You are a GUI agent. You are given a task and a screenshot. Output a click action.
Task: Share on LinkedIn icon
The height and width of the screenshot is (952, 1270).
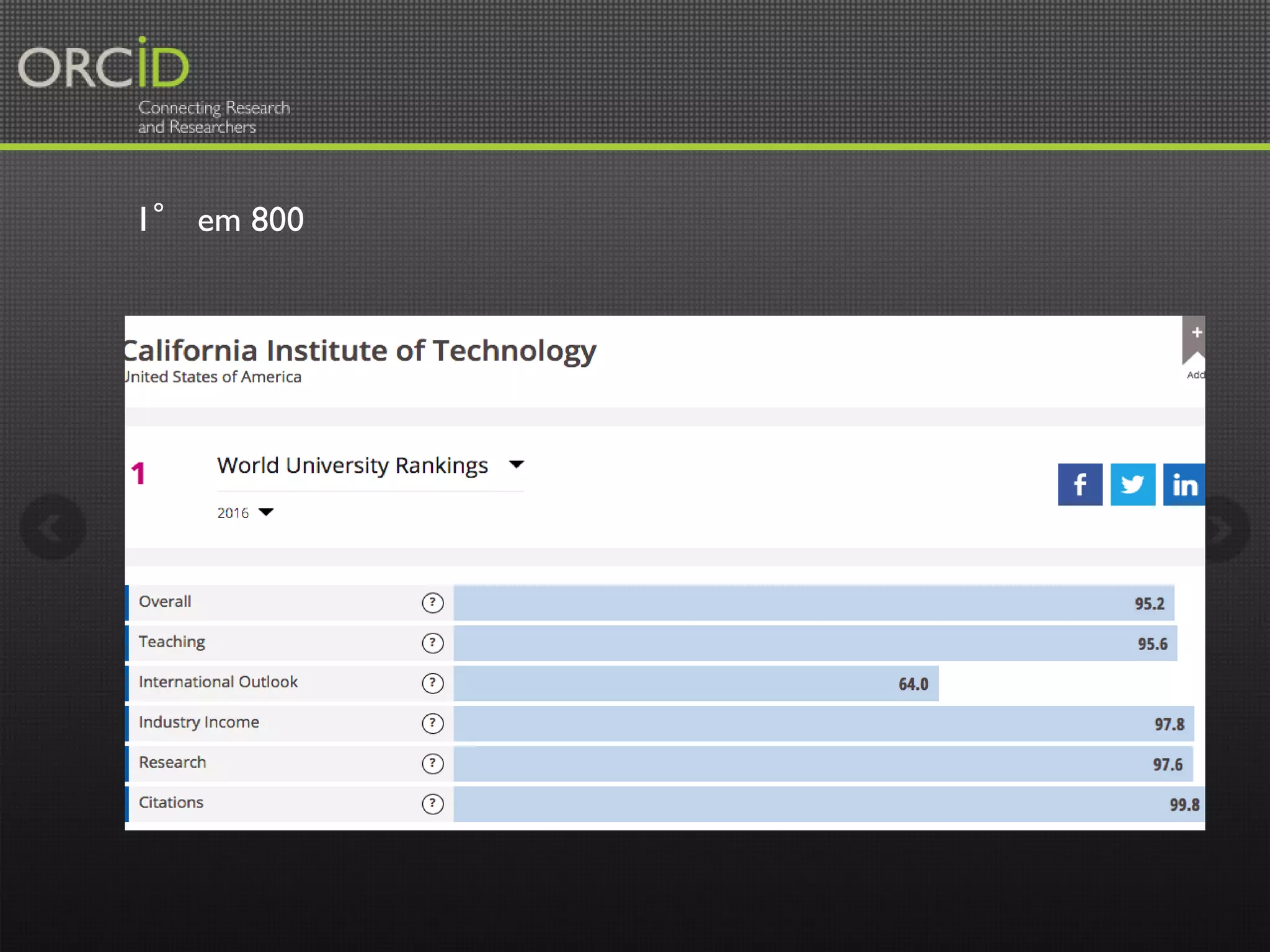point(1184,485)
